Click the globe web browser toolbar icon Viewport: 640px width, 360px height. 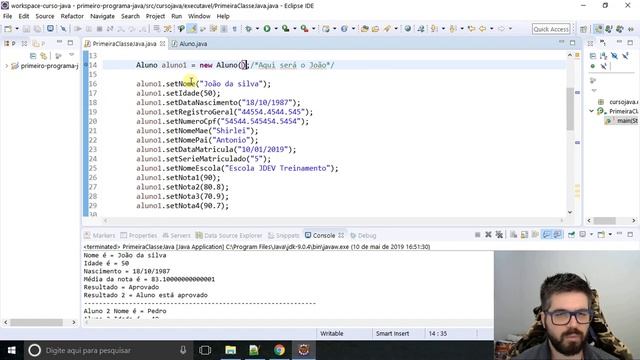[x=407, y=29]
